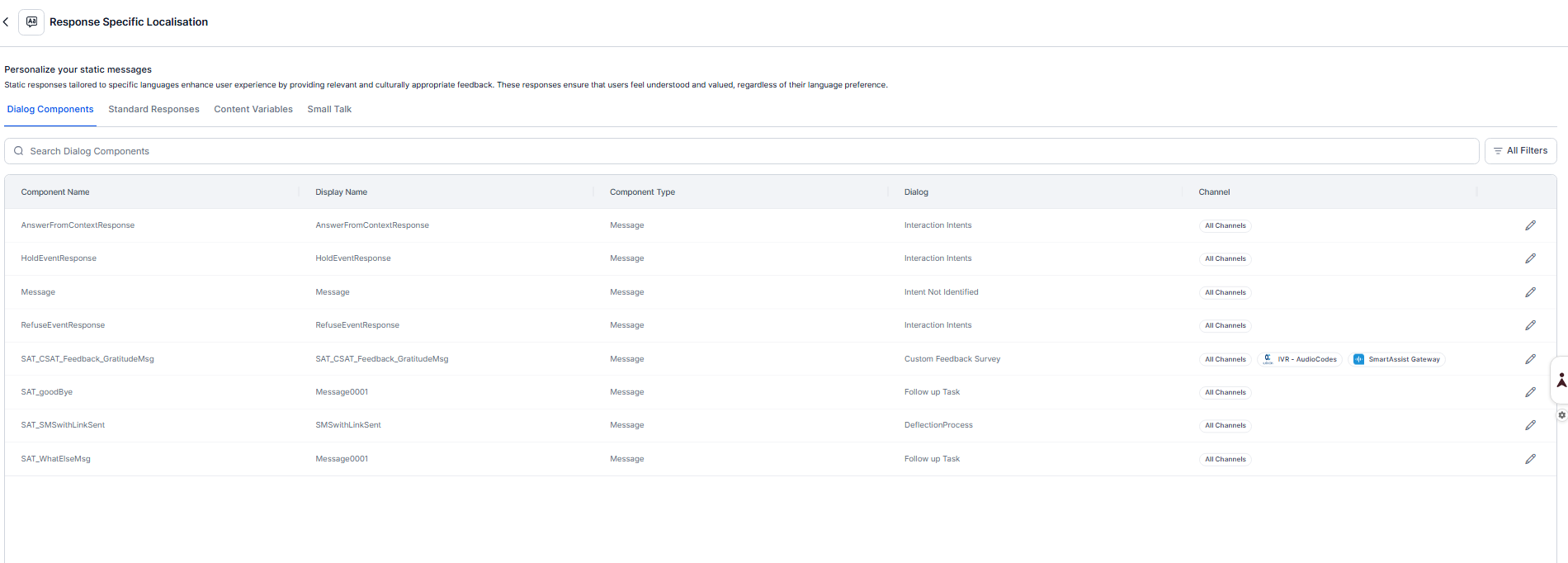Select the Dialog Components tab

50,109
